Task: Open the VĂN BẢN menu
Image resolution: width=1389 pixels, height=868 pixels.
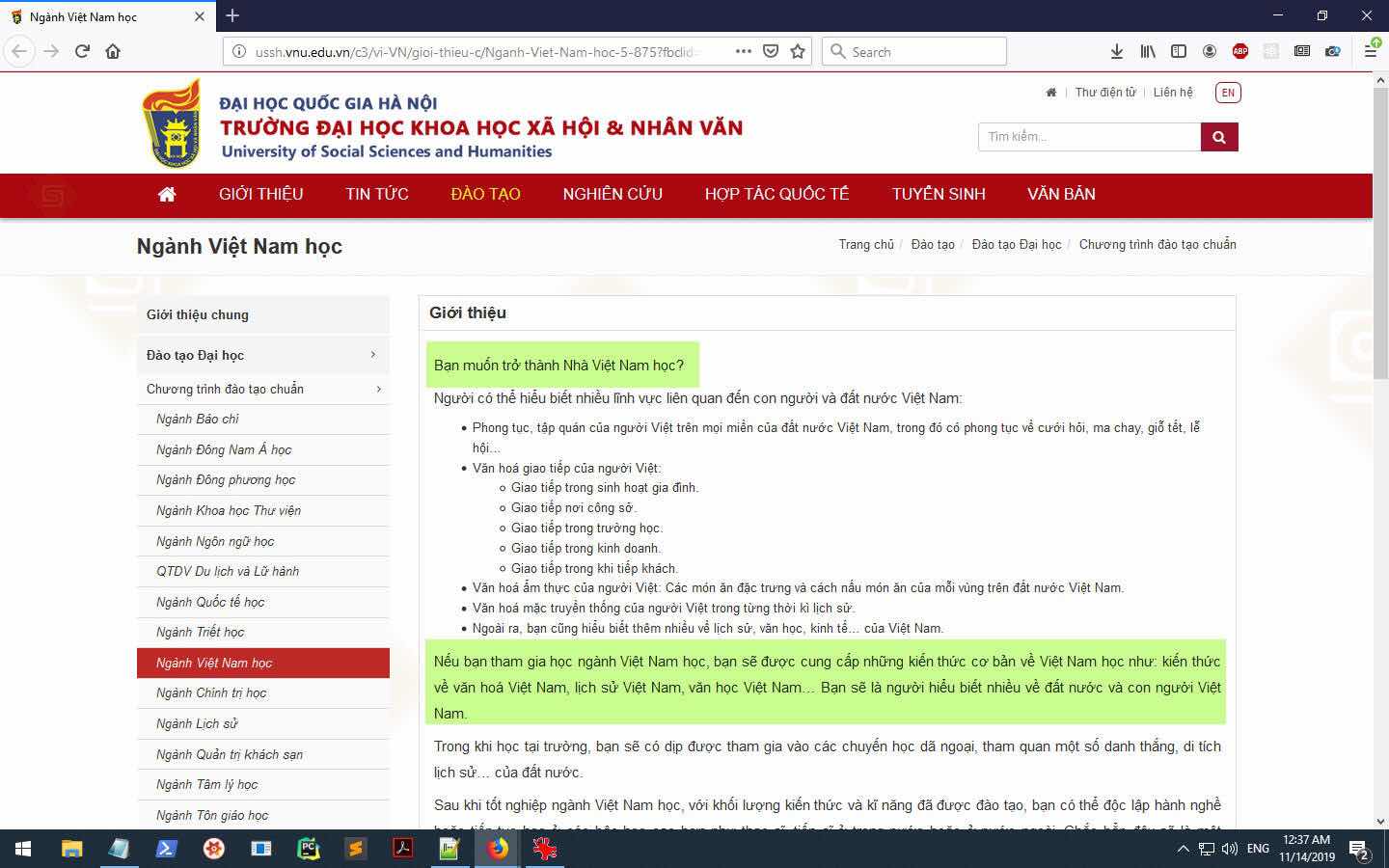Action: click(1061, 194)
